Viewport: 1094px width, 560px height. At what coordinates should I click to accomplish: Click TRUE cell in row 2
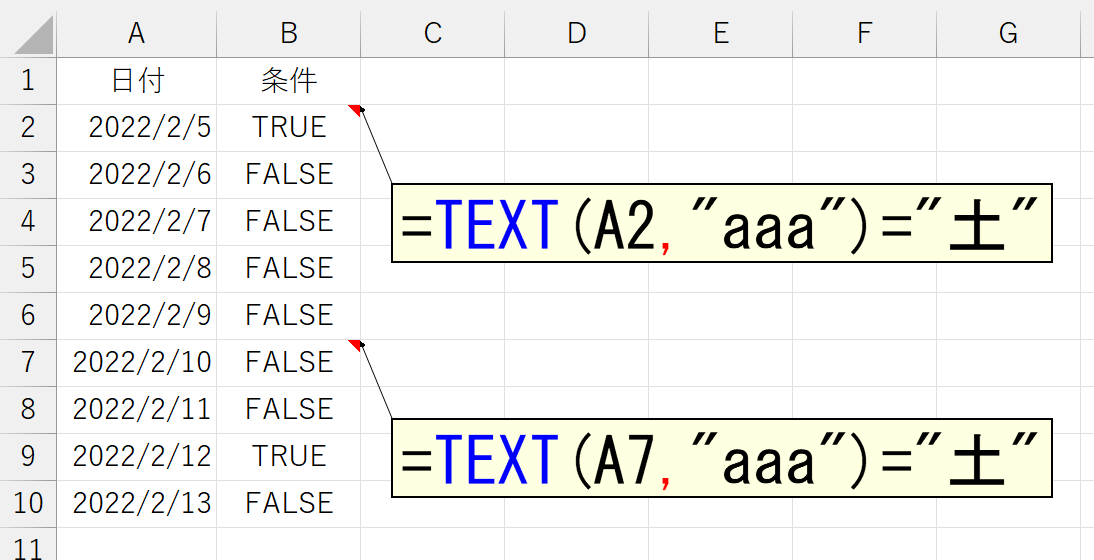click(289, 128)
